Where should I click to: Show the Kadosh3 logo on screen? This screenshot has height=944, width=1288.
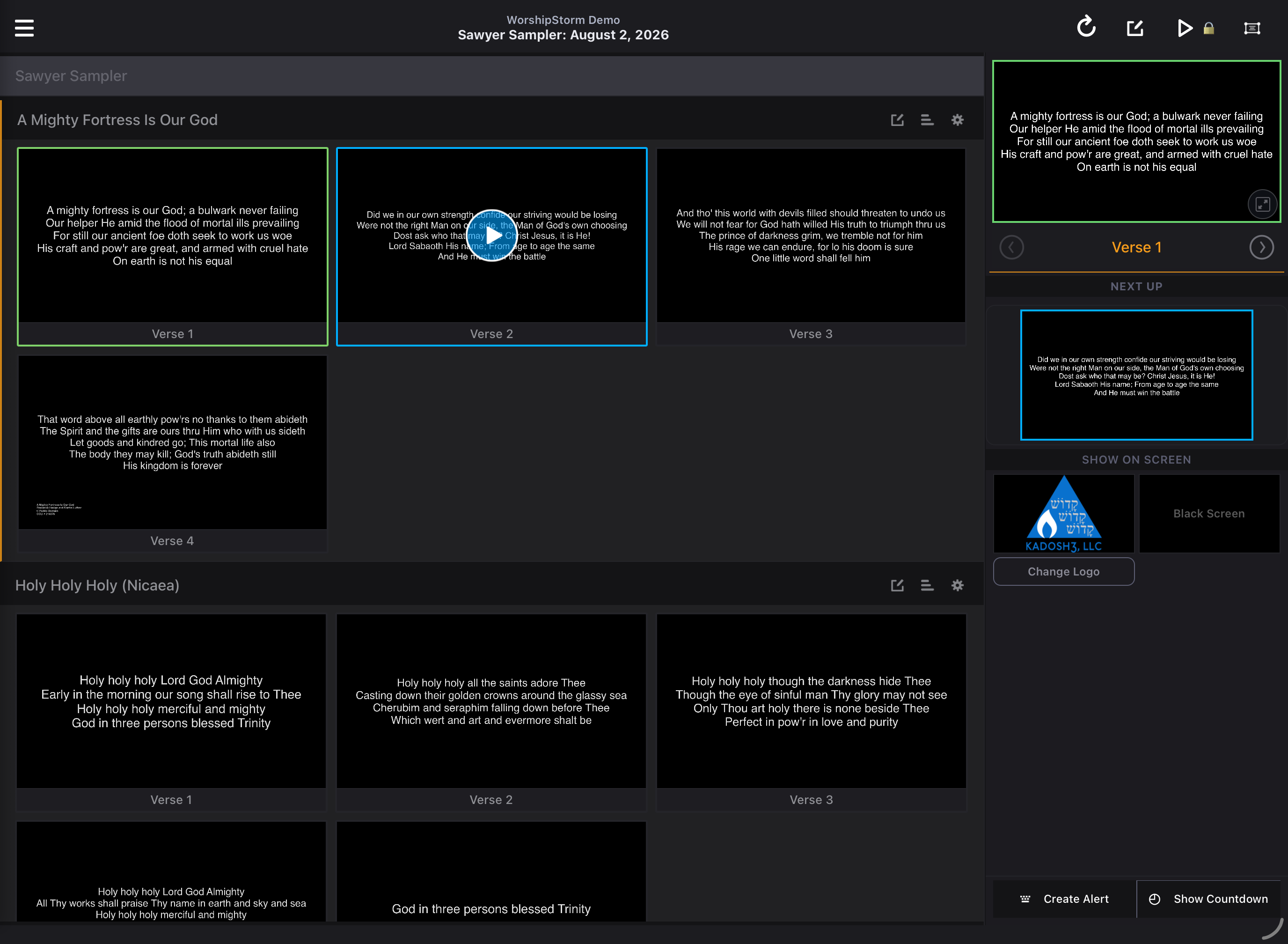point(1063,513)
